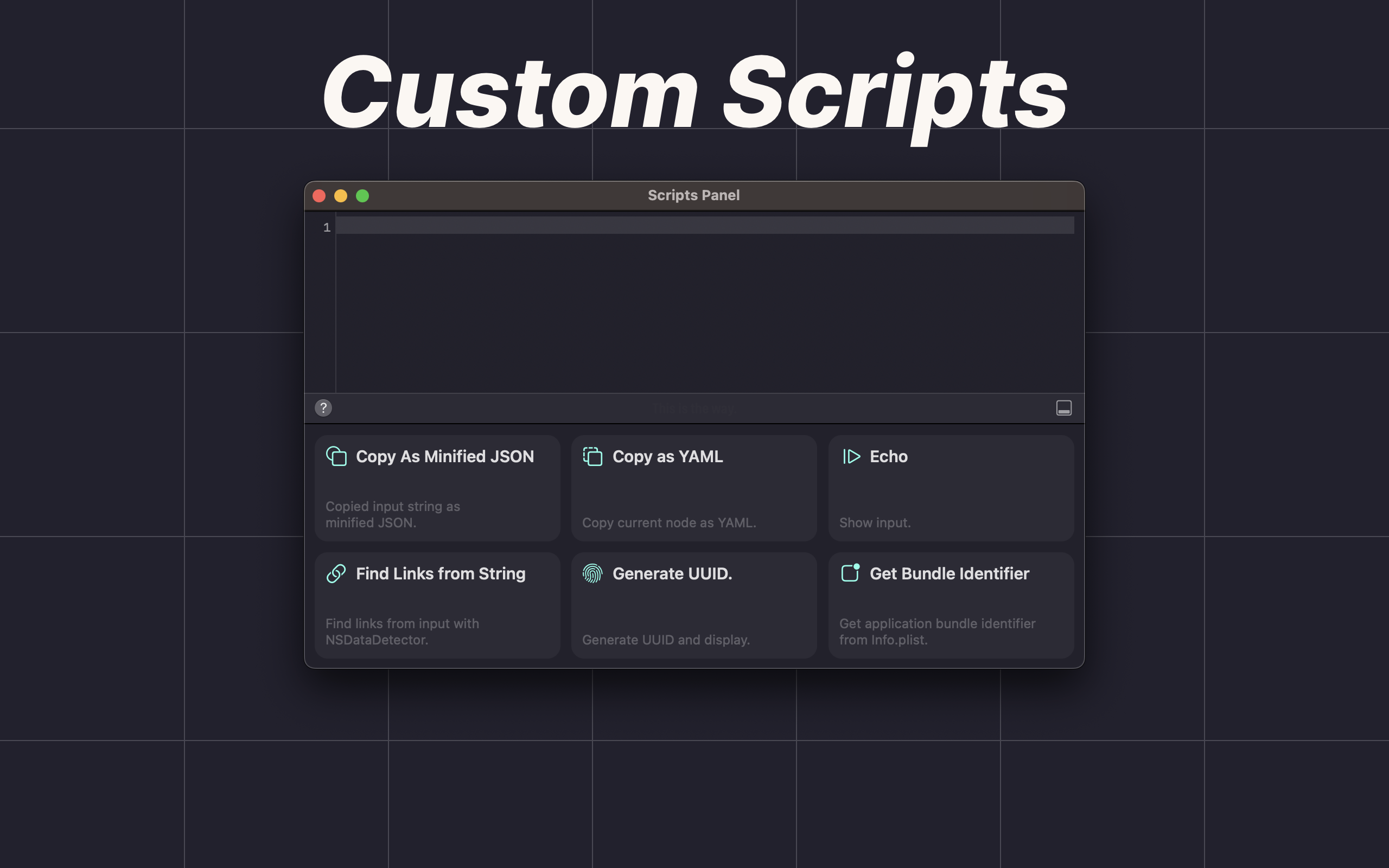Screen dimensions: 1389x868
Task: Toggle the bottom panel layout icon
Action: click(1063, 408)
